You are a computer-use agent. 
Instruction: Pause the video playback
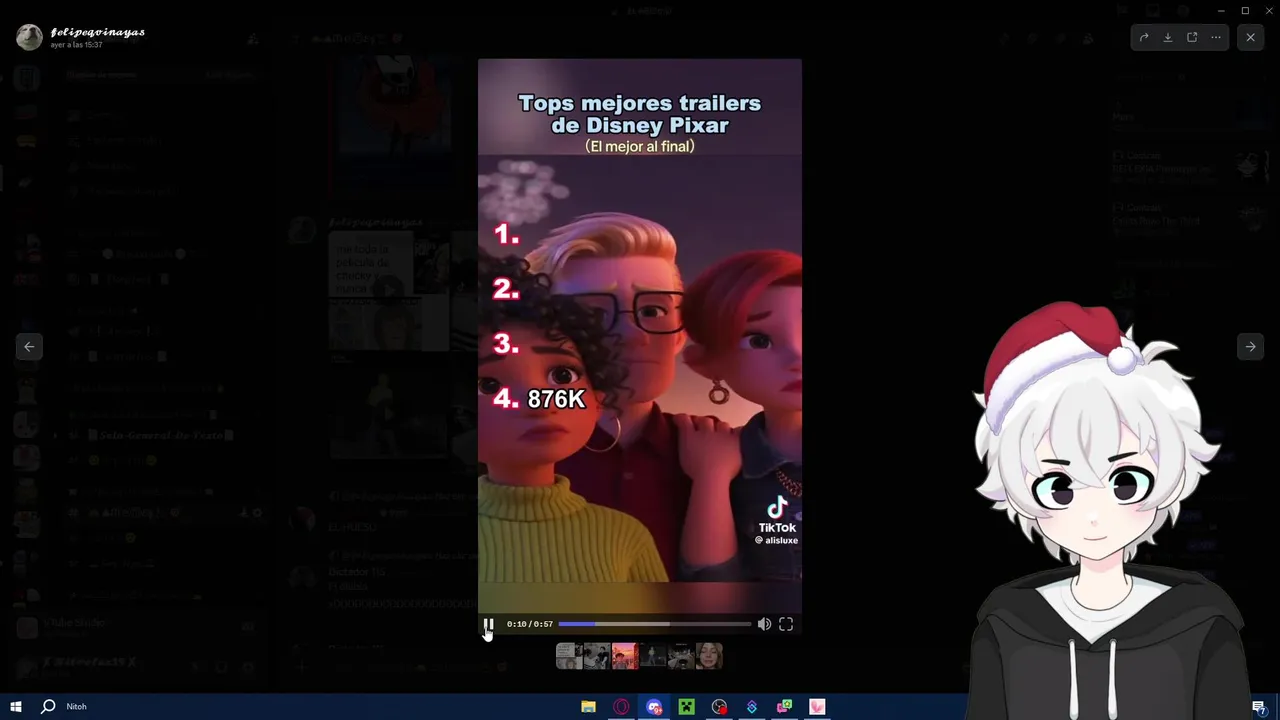pyautogui.click(x=488, y=624)
